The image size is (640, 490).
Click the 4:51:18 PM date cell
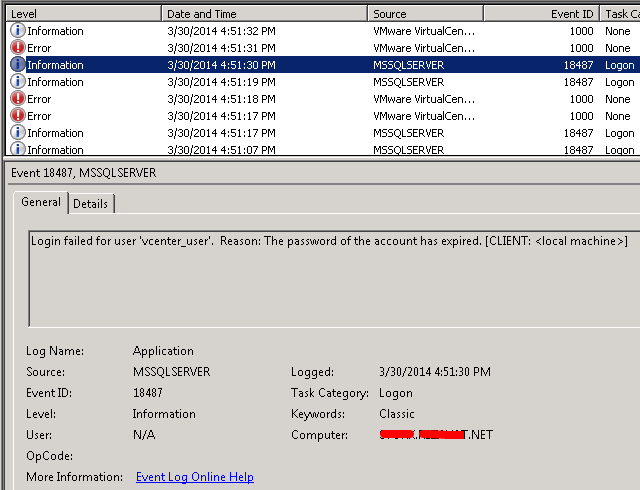(x=221, y=99)
